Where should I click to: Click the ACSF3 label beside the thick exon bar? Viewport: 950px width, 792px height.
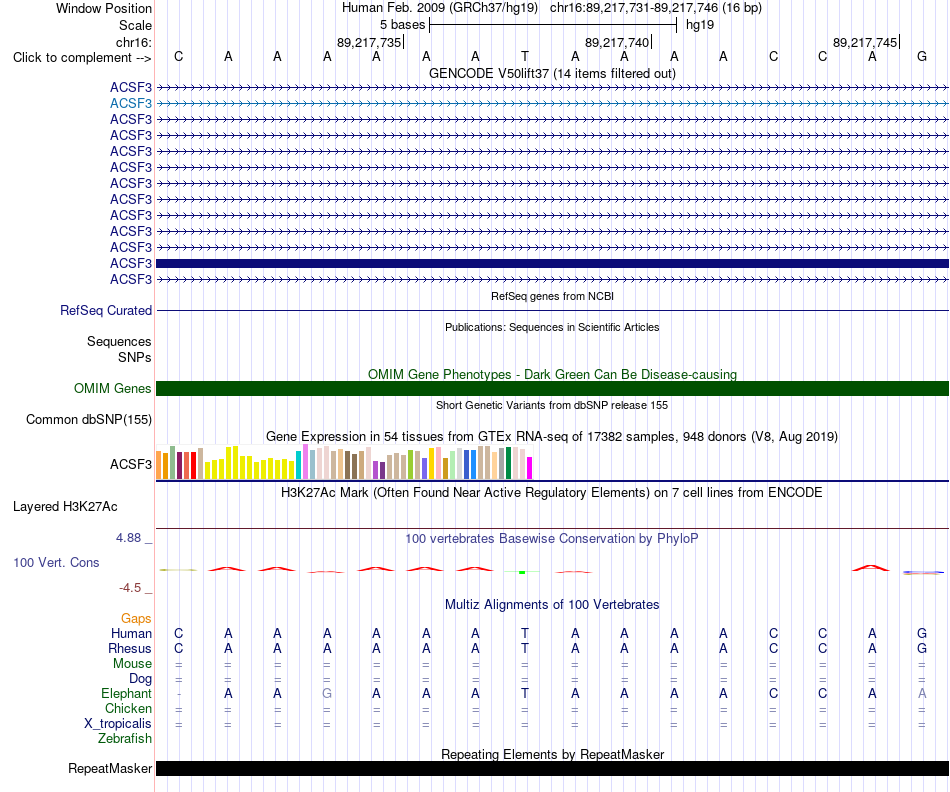click(x=131, y=264)
